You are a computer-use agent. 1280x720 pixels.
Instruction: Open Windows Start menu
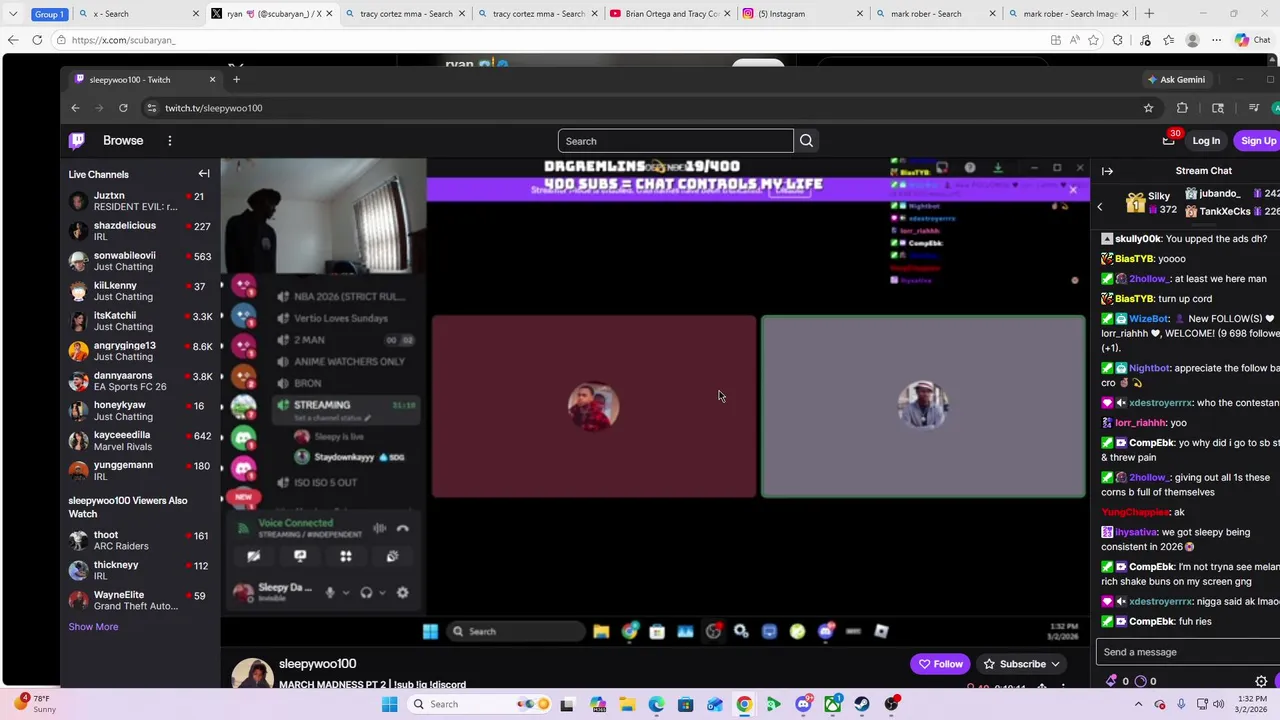pos(389,704)
